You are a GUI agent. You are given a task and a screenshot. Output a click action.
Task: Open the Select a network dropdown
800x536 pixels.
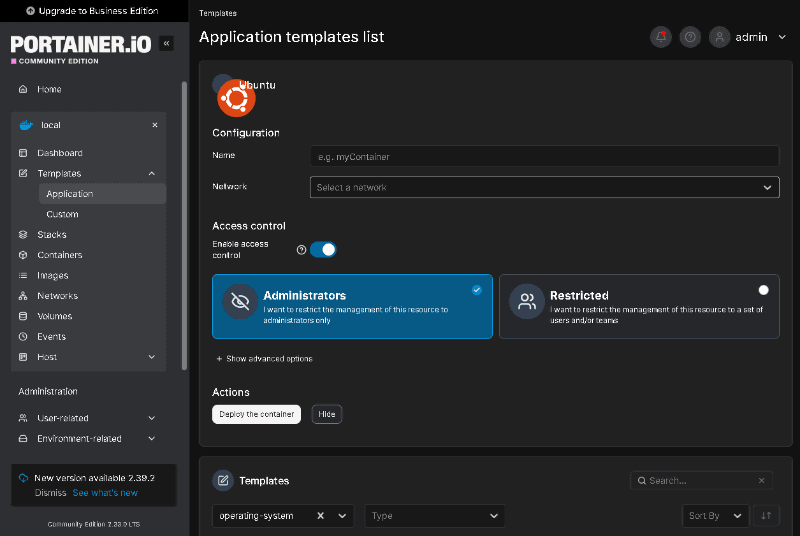tap(544, 187)
